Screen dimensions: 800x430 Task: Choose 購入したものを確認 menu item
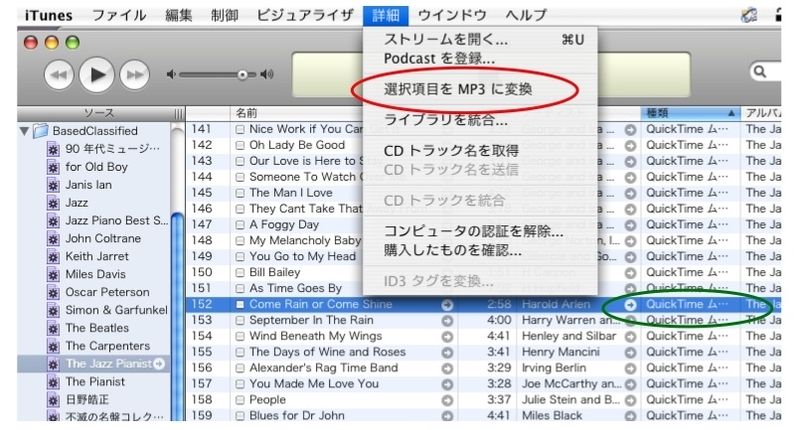pos(480,250)
